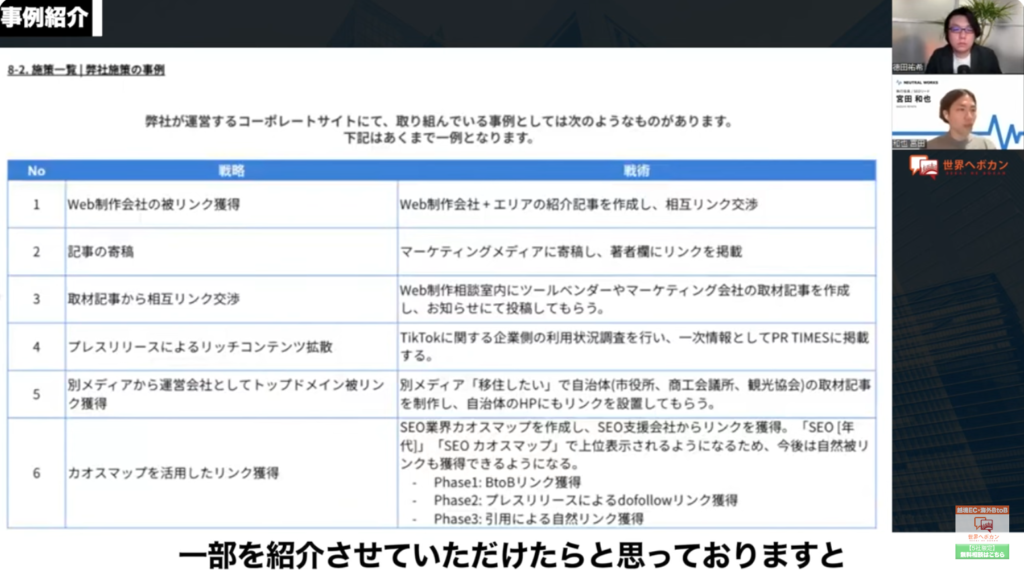Click intro sentence 弊社が運営するコーポレートサイトにて
This screenshot has height=570, width=1024.
(439, 121)
